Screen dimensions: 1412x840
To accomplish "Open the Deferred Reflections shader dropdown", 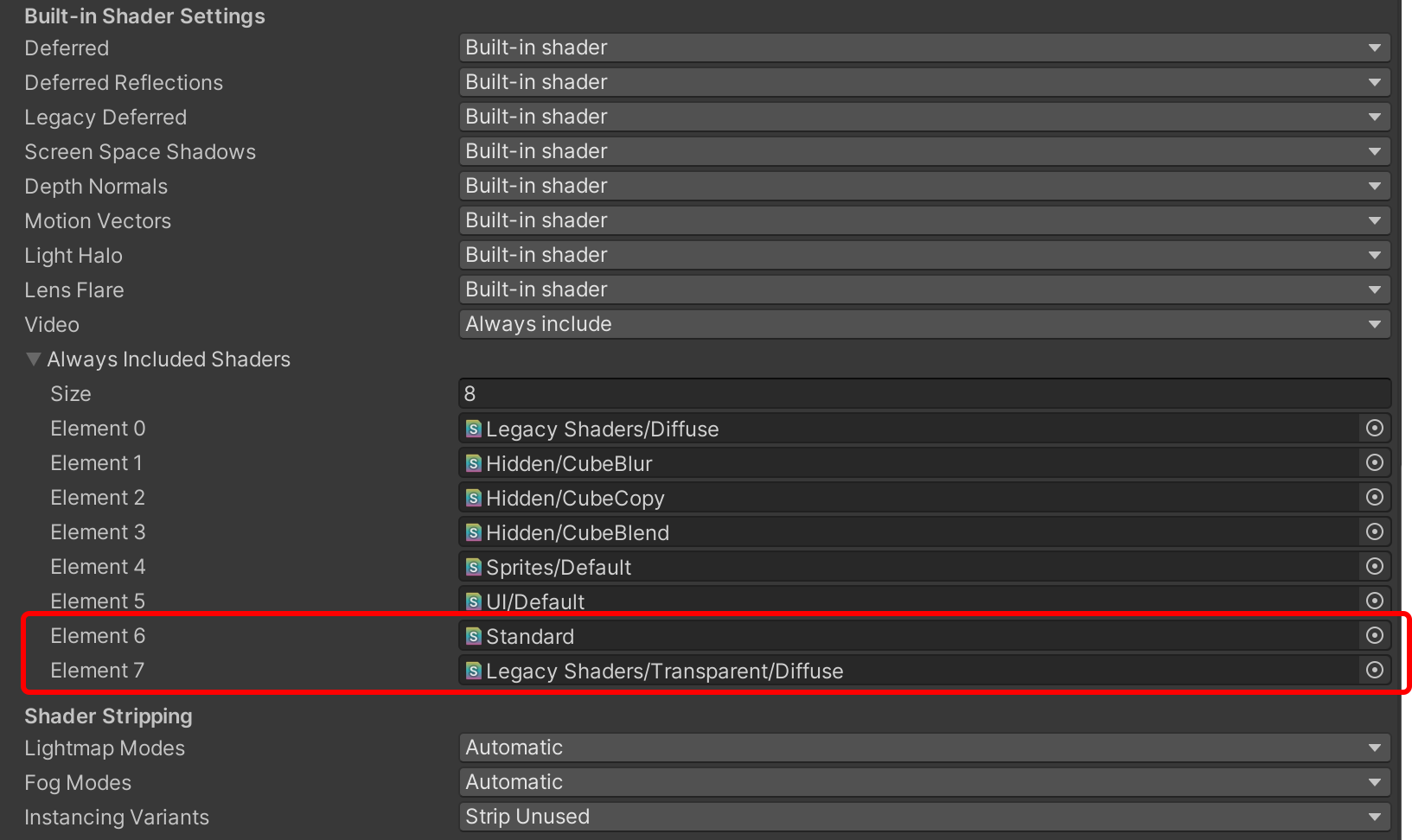I will (1376, 82).
